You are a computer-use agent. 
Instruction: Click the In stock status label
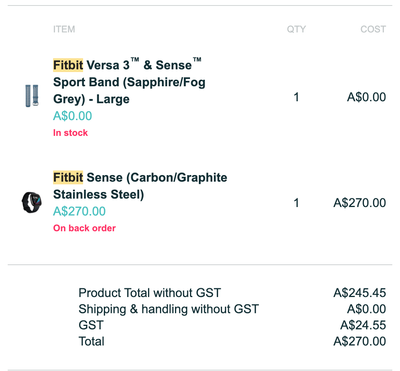click(70, 133)
